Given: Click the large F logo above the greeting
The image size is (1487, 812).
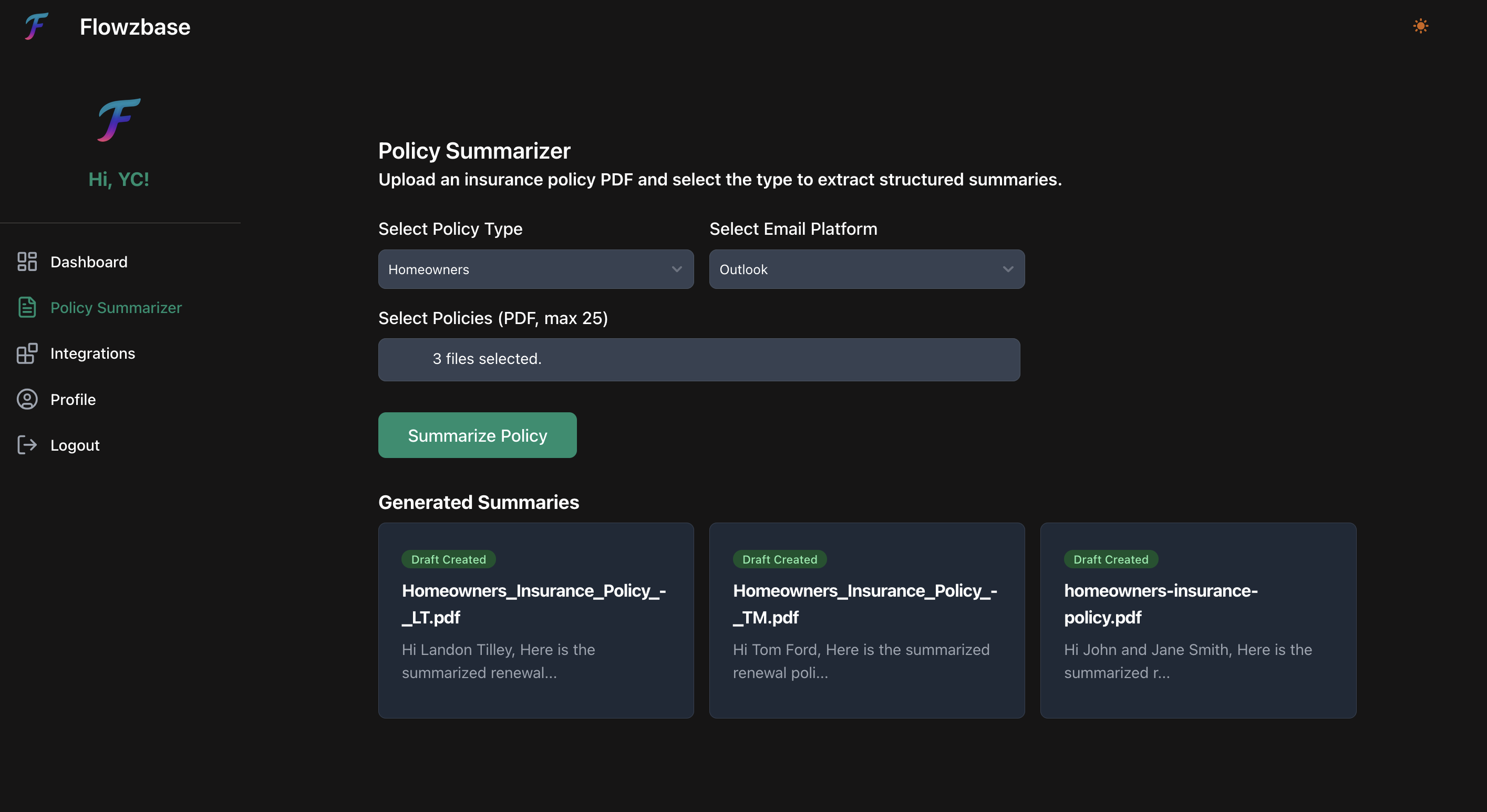Looking at the screenshot, I should [118, 119].
